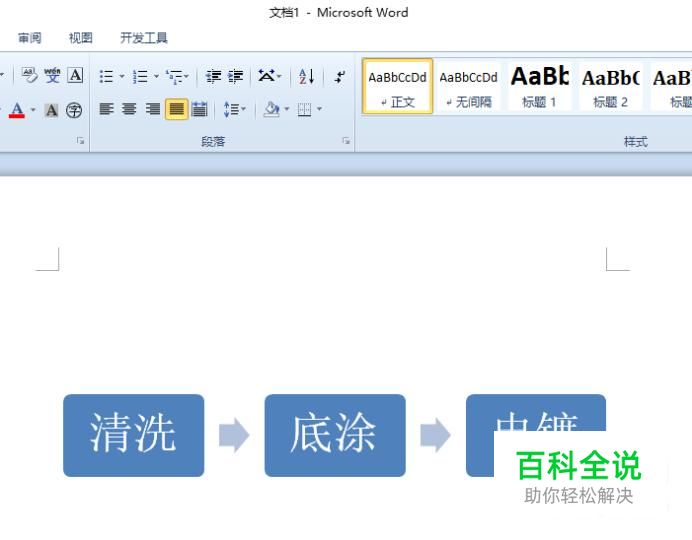Viewport: 692px width, 540px height.
Task: Click the Asian layout icon
Action: [x=267, y=76]
